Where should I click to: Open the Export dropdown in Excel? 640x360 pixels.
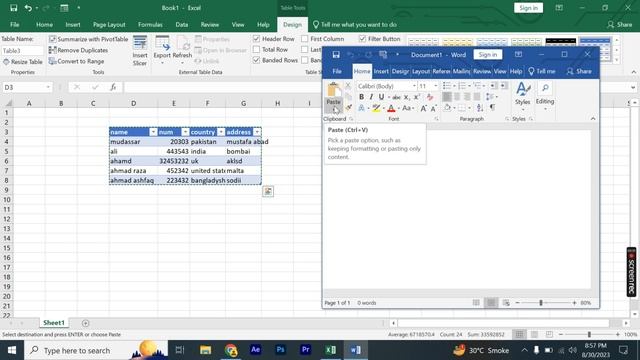pyautogui.click(x=162, y=63)
